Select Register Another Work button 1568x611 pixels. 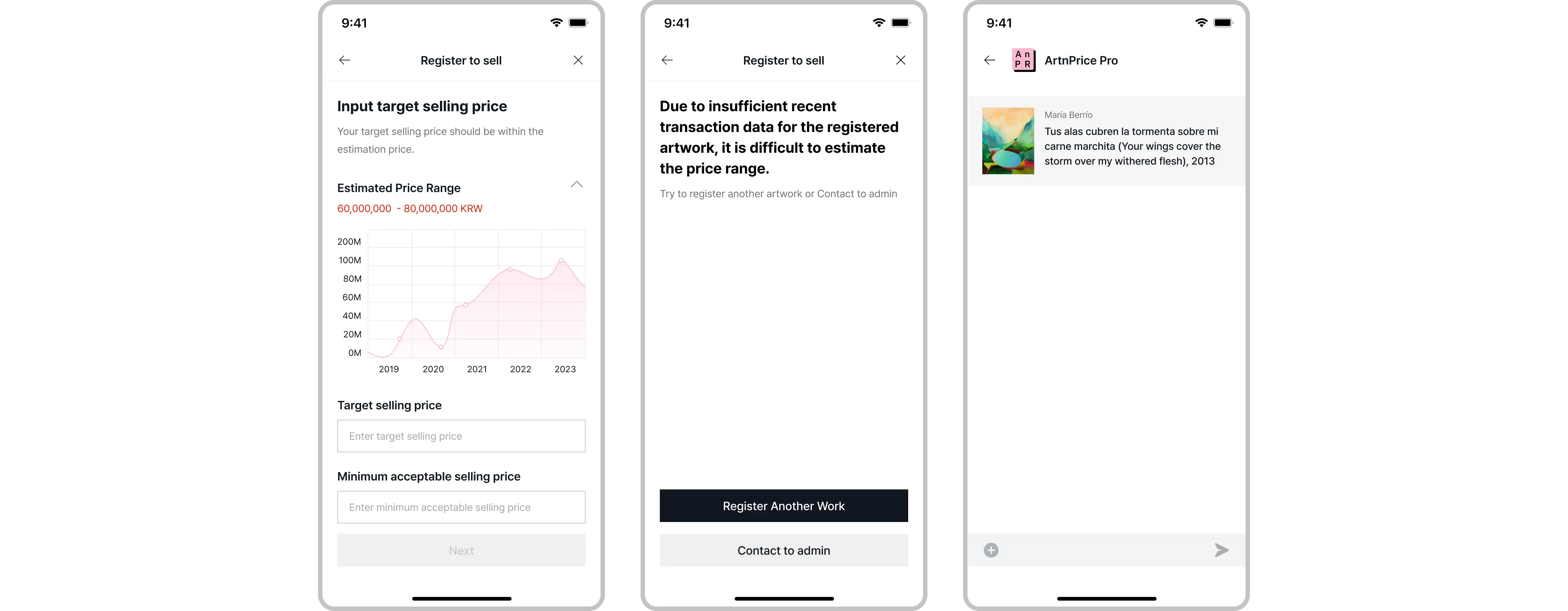783,505
